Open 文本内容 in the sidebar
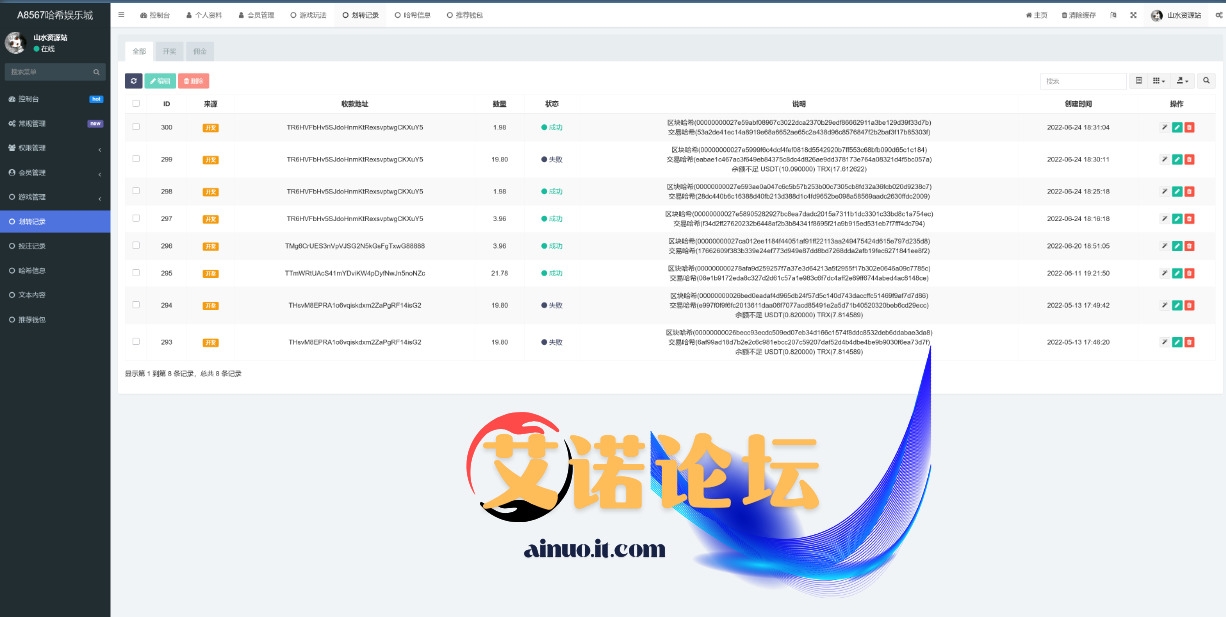Image resolution: width=1226 pixels, height=617 pixels. tap(55, 295)
